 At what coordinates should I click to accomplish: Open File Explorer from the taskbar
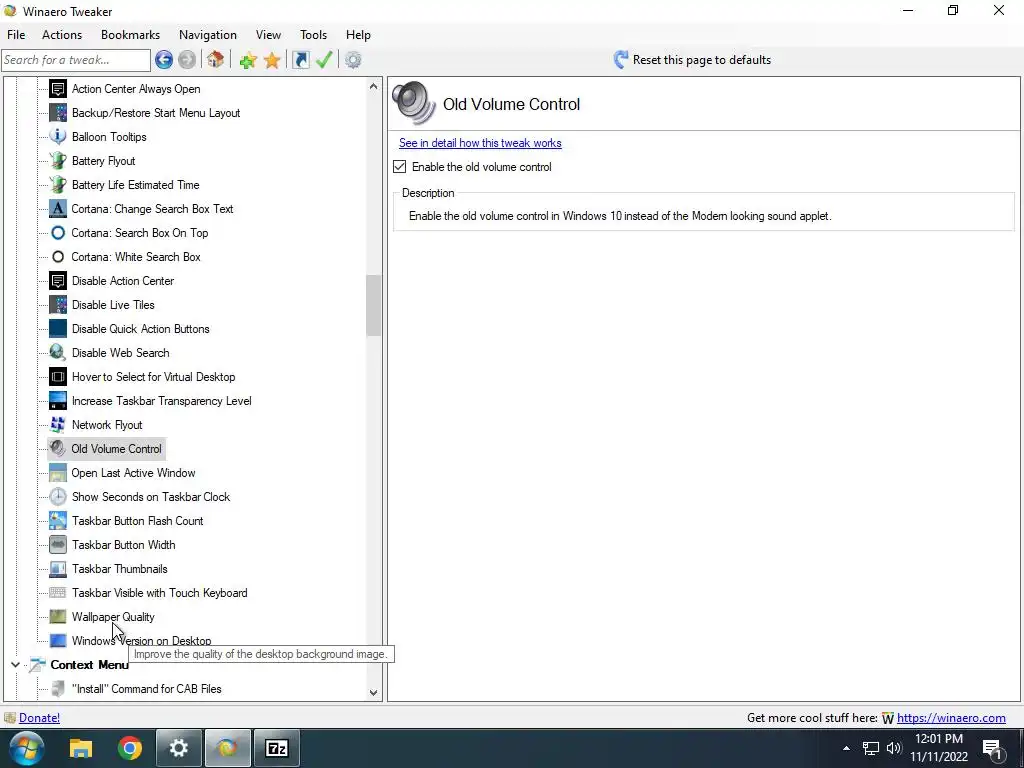coord(81,748)
